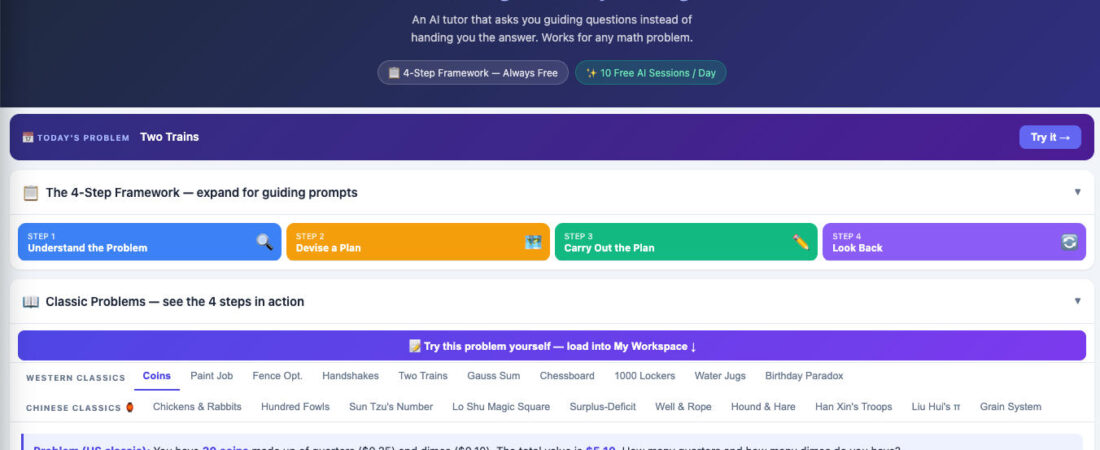Open the Sun Tzu's Number tab
Screen dimensions: 1100x450
click(391, 406)
